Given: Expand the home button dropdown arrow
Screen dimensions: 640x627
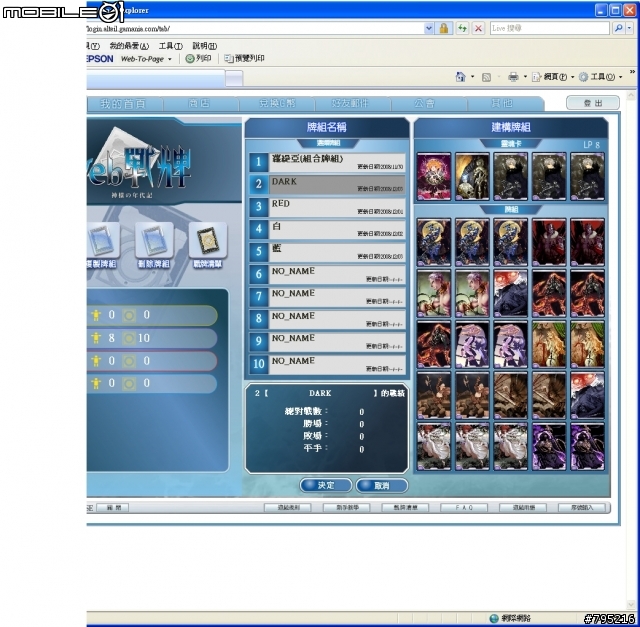Looking at the screenshot, I should point(473,77).
